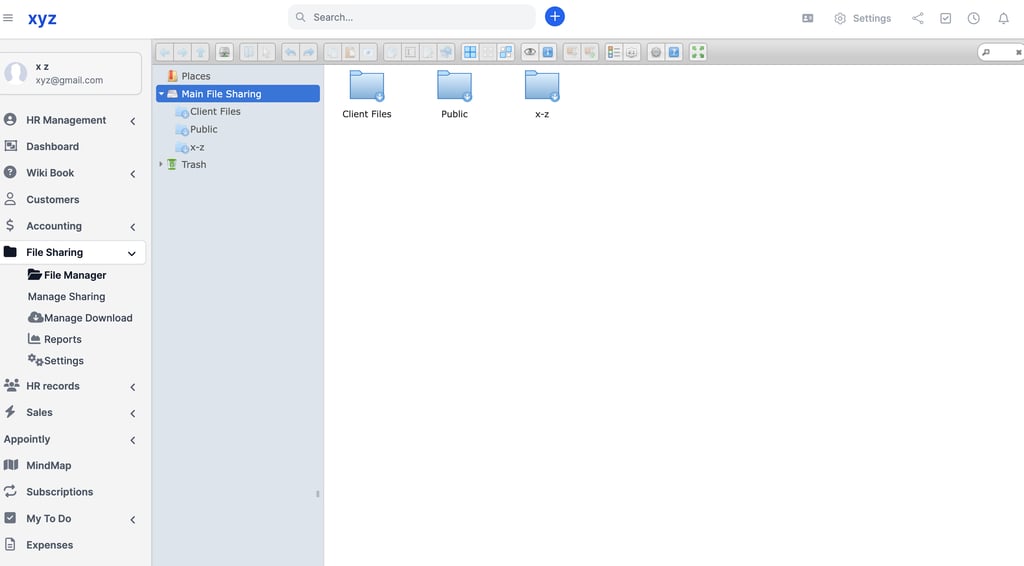Click the Create archive icon in toolbar
1024x566 pixels.
click(590, 52)
